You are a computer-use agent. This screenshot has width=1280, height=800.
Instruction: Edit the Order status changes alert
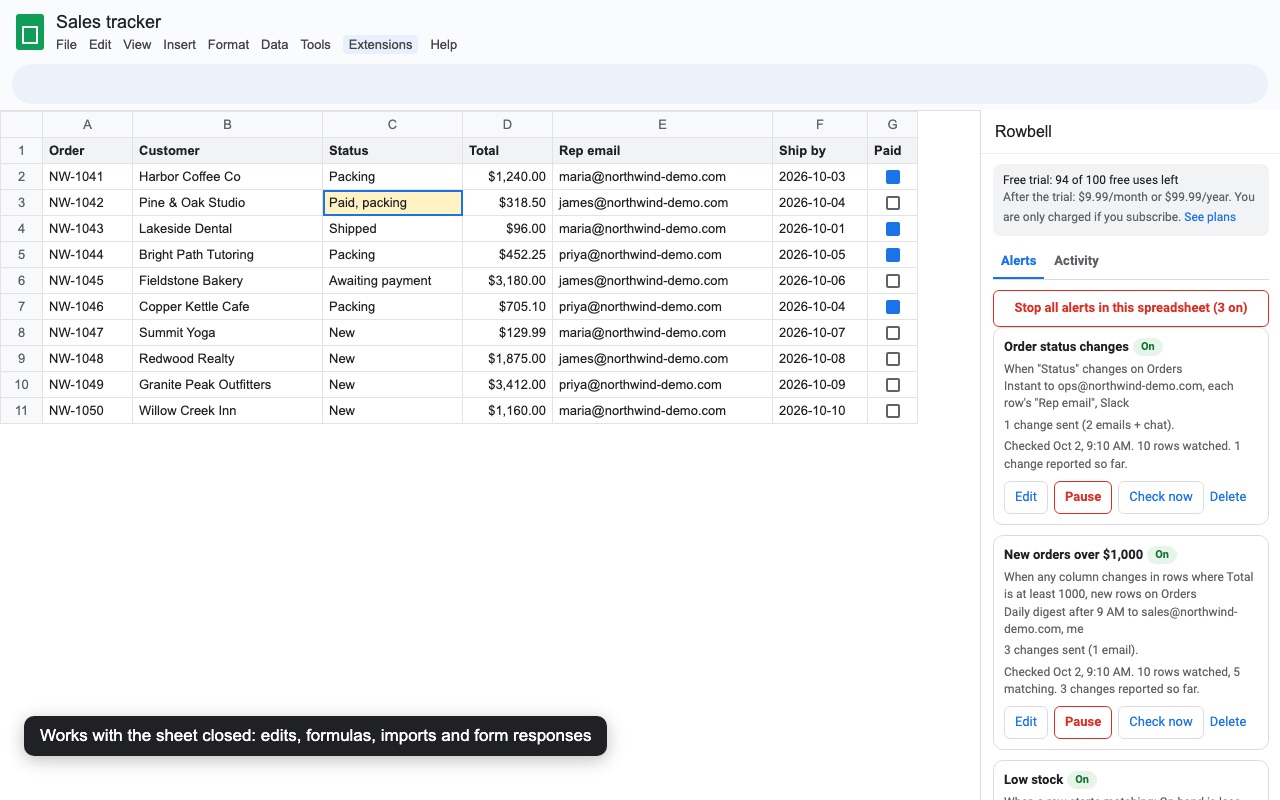click(x=1026, y=497)
